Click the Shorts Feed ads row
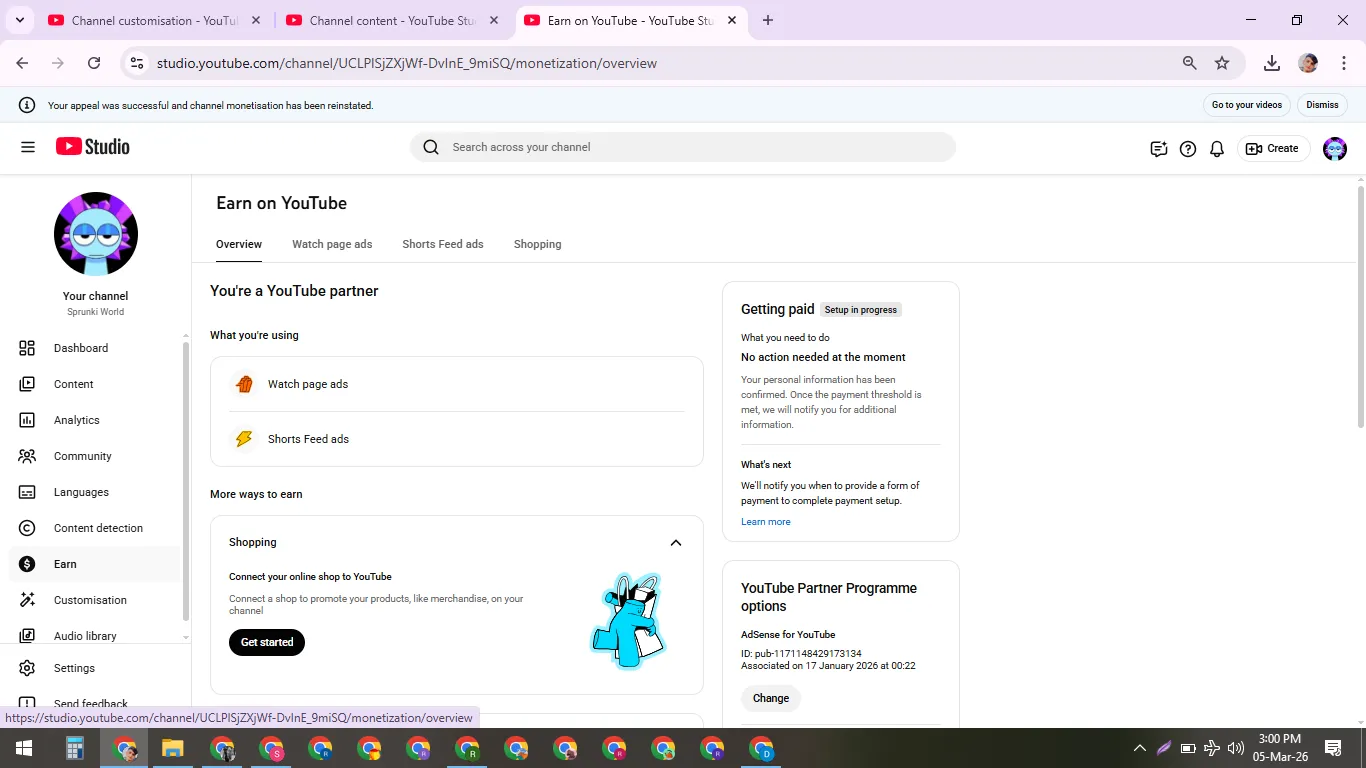Viewport: 1366px width, 768px height. [457, 439]
